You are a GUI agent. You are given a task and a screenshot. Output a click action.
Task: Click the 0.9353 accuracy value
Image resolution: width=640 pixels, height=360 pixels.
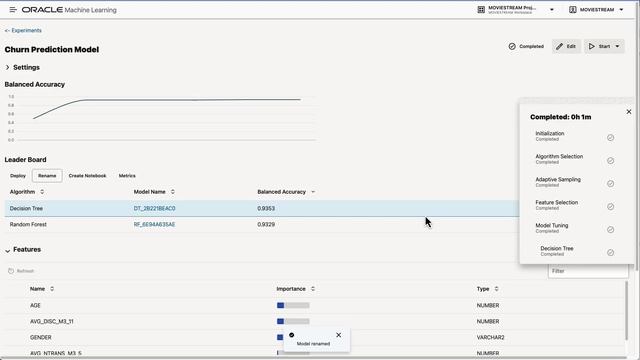coord(266,209)
